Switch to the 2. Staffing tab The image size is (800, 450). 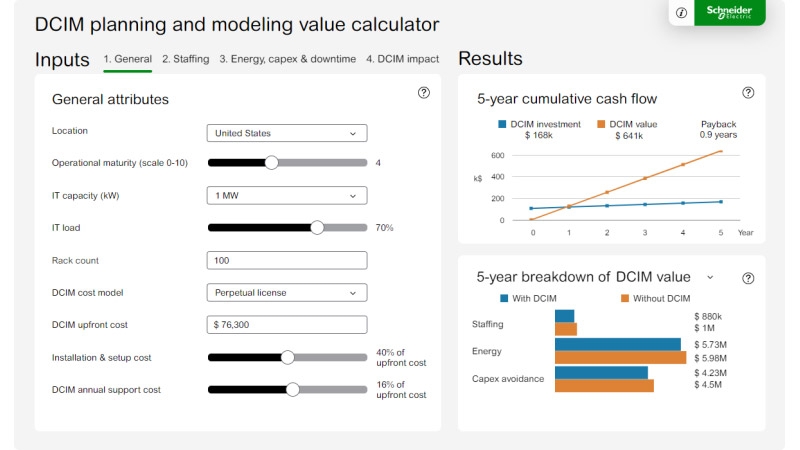click(185, 59)
